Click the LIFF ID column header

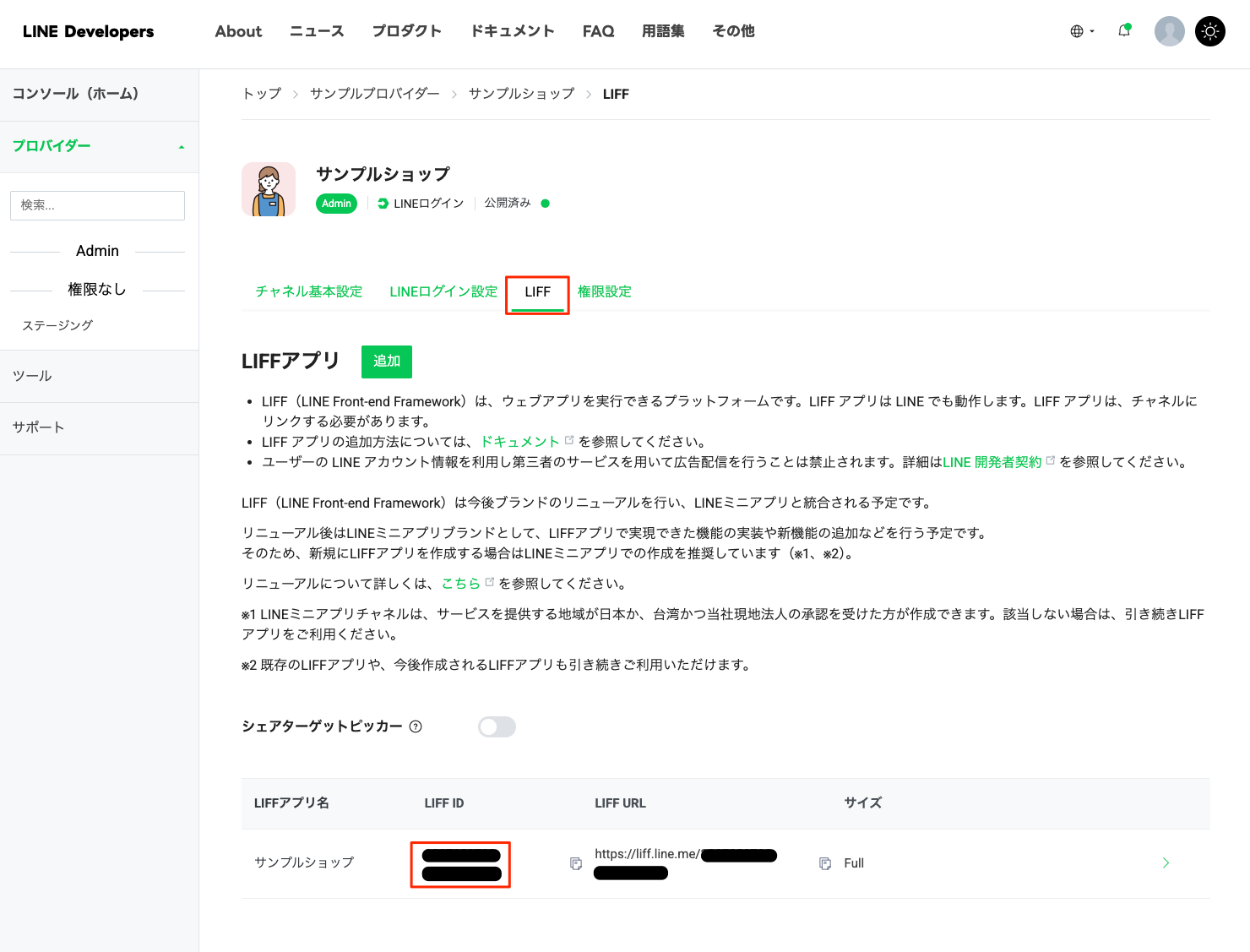pyautogui.click(x=444, y=803)
